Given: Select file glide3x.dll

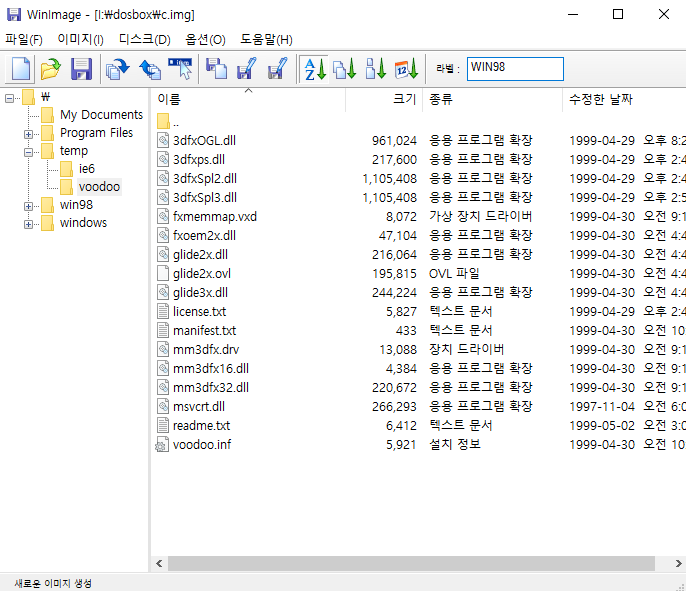Looking at the screenshot, I should pyautogui.click(x=200, y=293).
